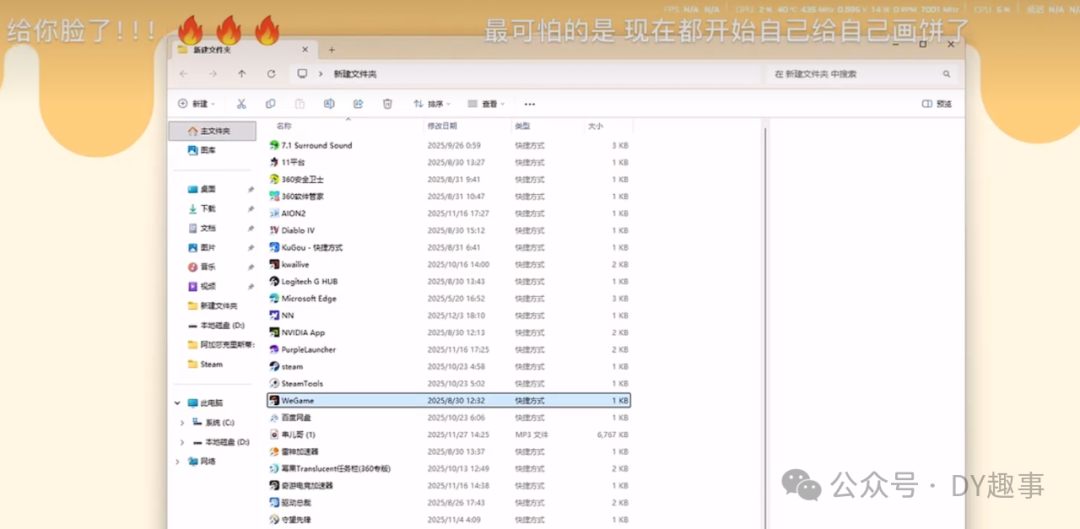Click the Share icon in toolbar

(x=358, y=104)
